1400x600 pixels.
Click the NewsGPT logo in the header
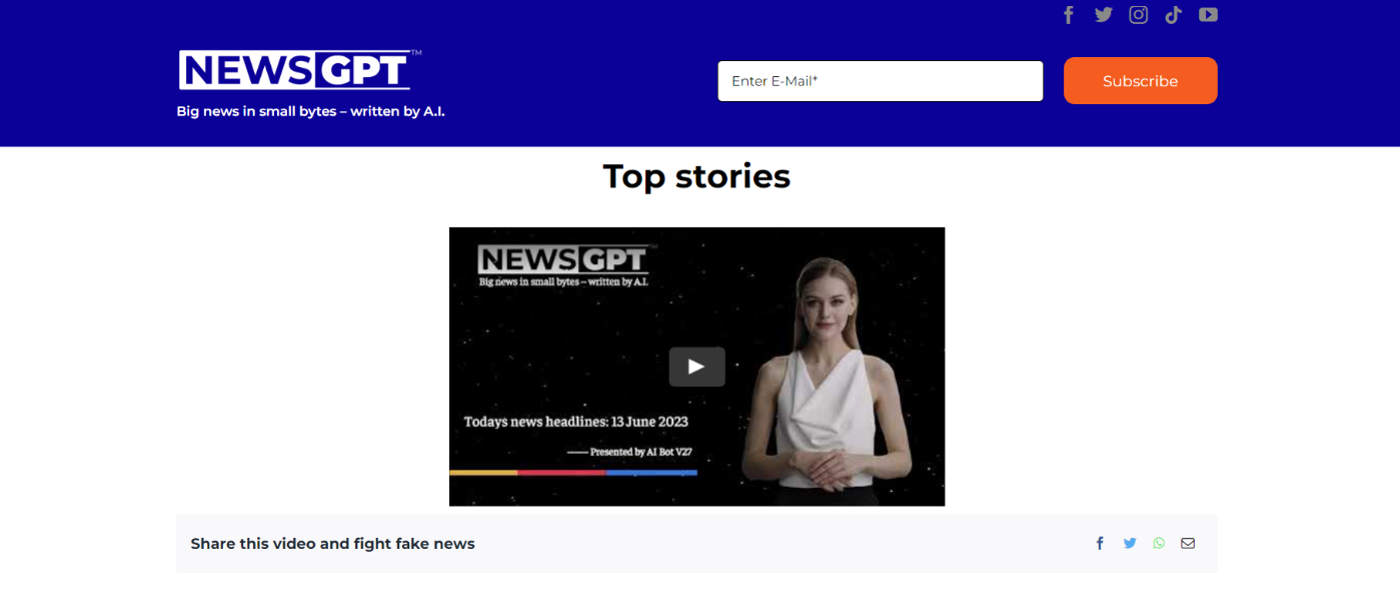(x=298, y=70)
